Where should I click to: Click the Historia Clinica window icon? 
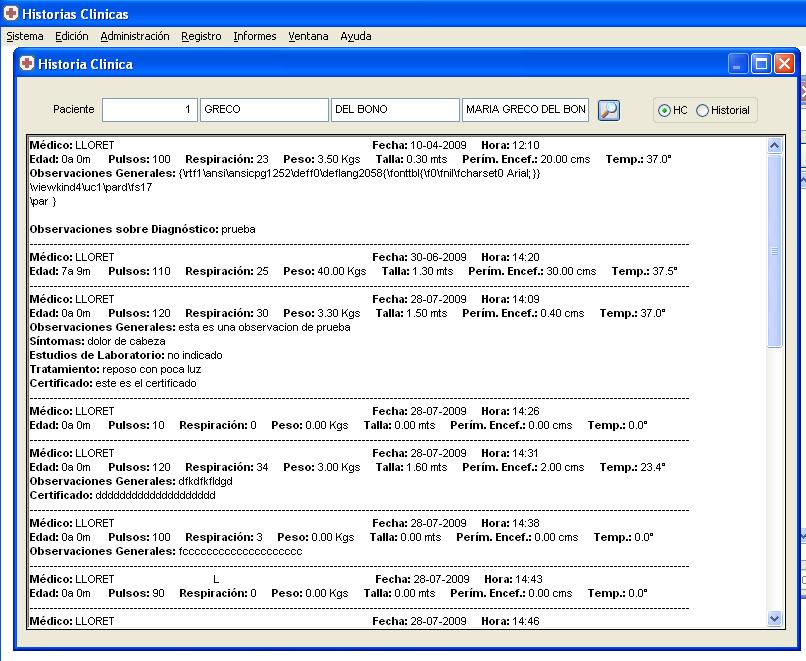[27, 64]
